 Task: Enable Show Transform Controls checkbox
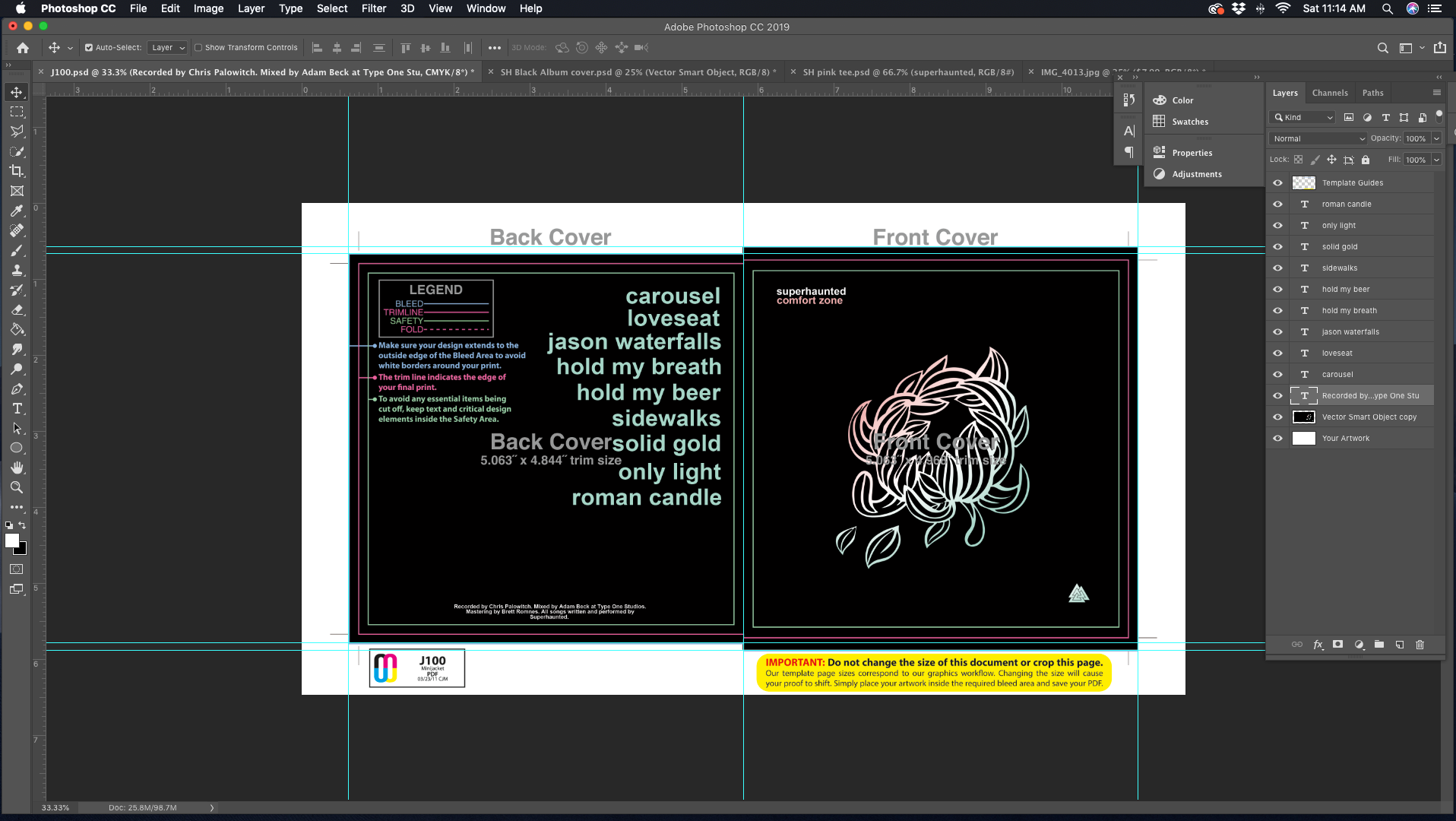pyautogui.click(x=198, y=48)
